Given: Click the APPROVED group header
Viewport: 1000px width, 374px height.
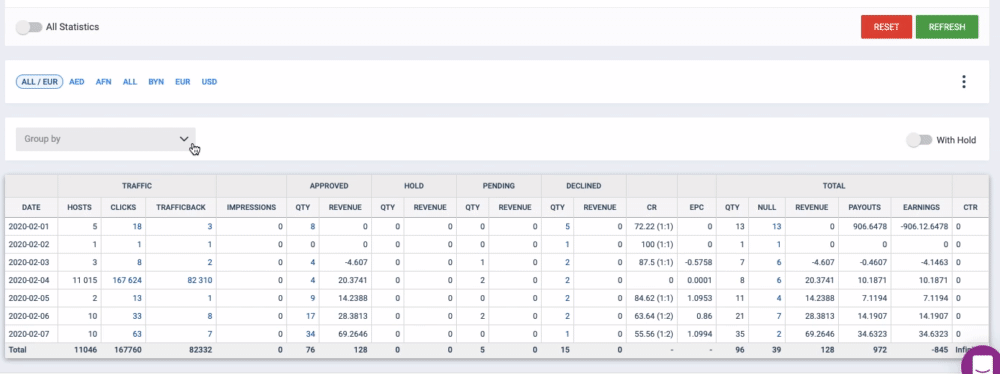Looking at the screenshot, I should click(328, 186).
